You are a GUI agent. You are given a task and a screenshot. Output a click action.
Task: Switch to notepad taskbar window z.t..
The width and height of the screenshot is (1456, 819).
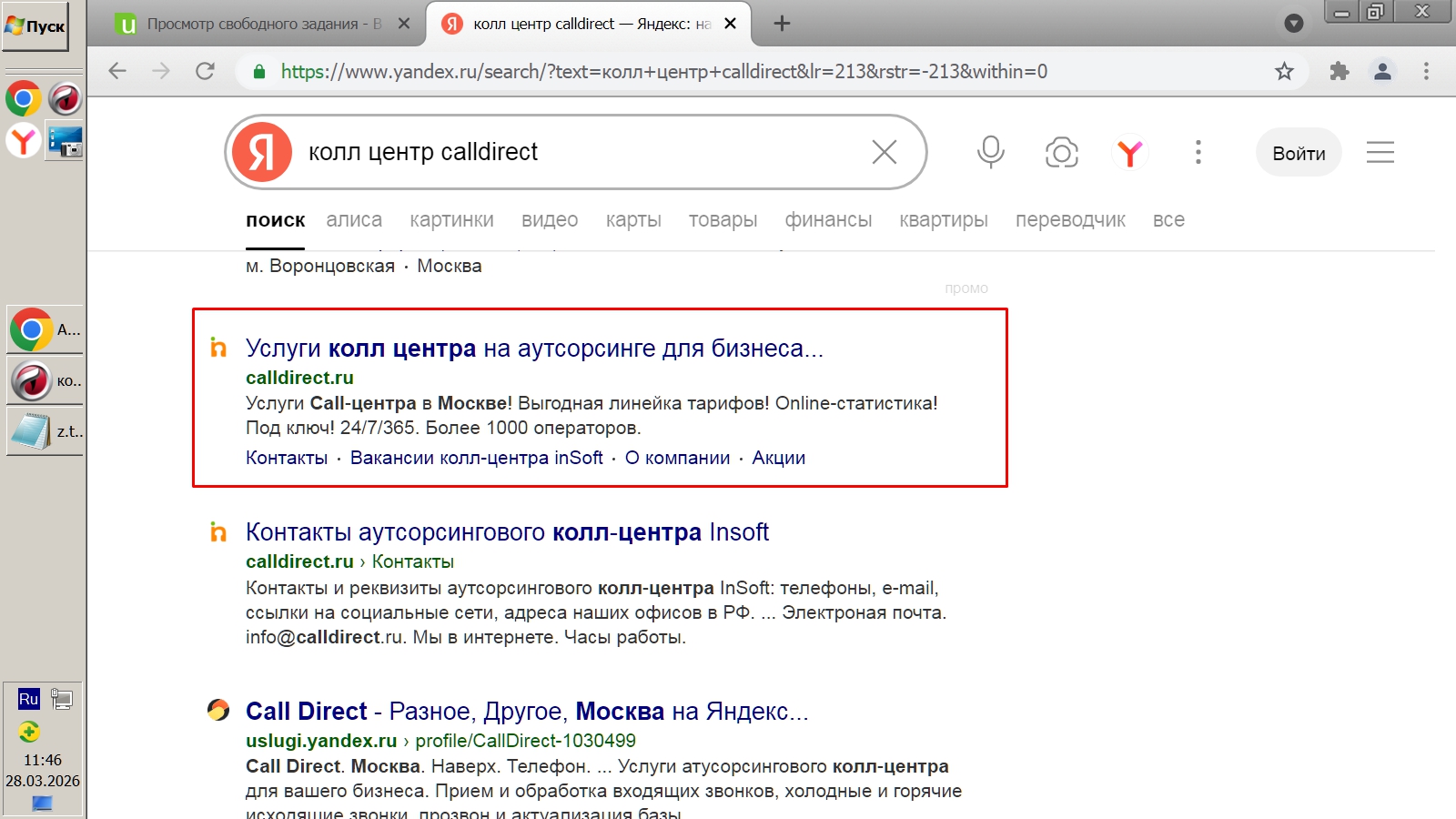(45, 431)
